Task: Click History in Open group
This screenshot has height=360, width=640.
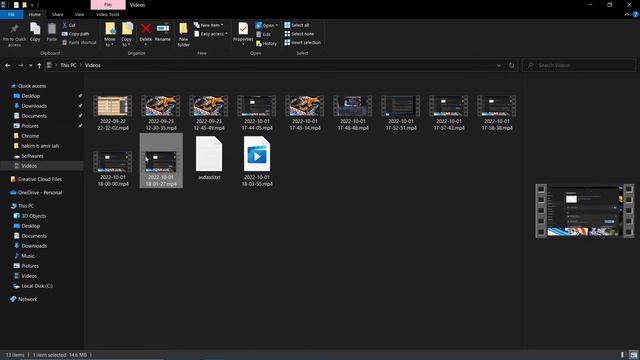Action: pyautogui.click(x=266, y=43)
